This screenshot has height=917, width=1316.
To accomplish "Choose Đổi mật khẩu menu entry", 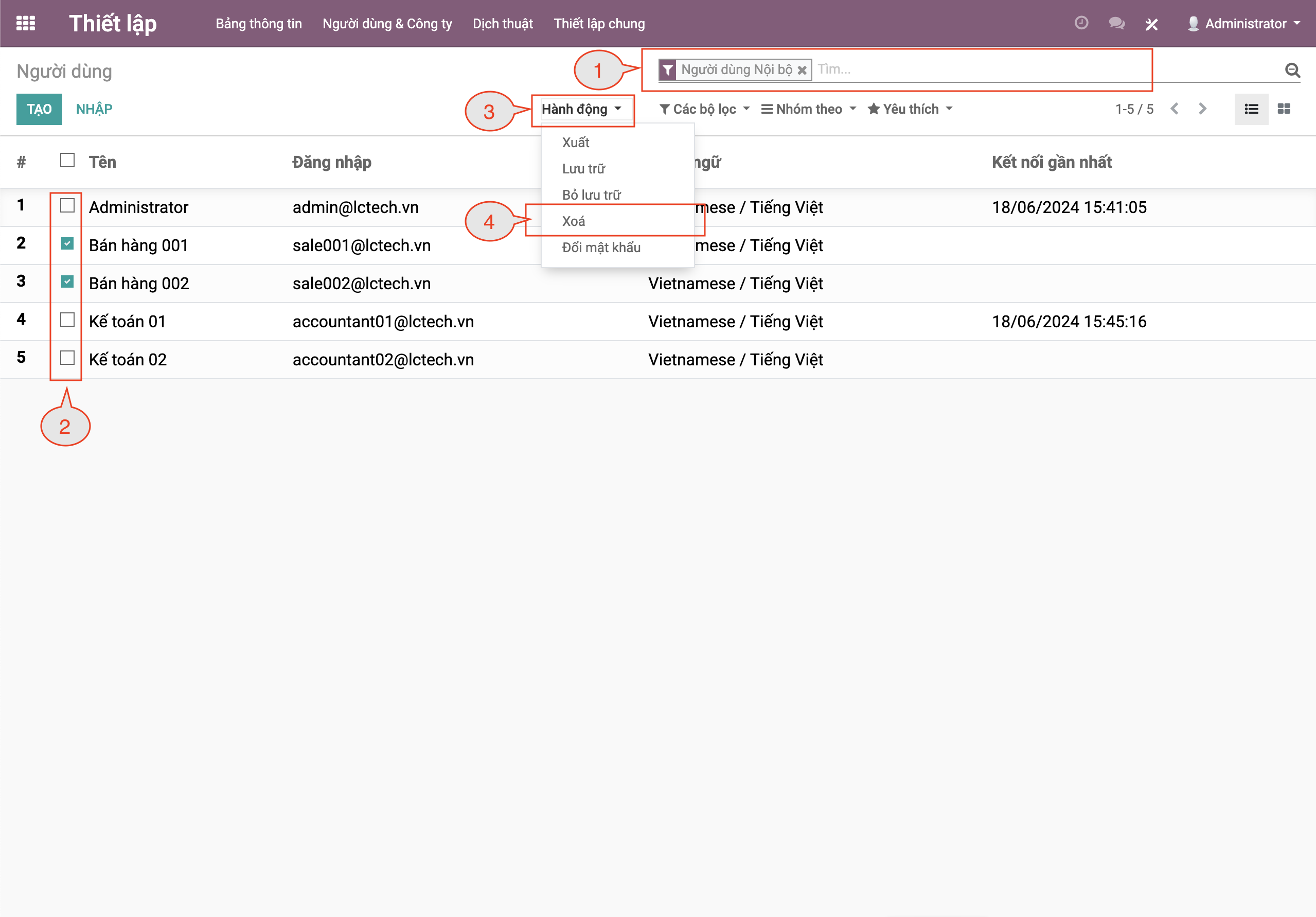I will pos(601,248).
